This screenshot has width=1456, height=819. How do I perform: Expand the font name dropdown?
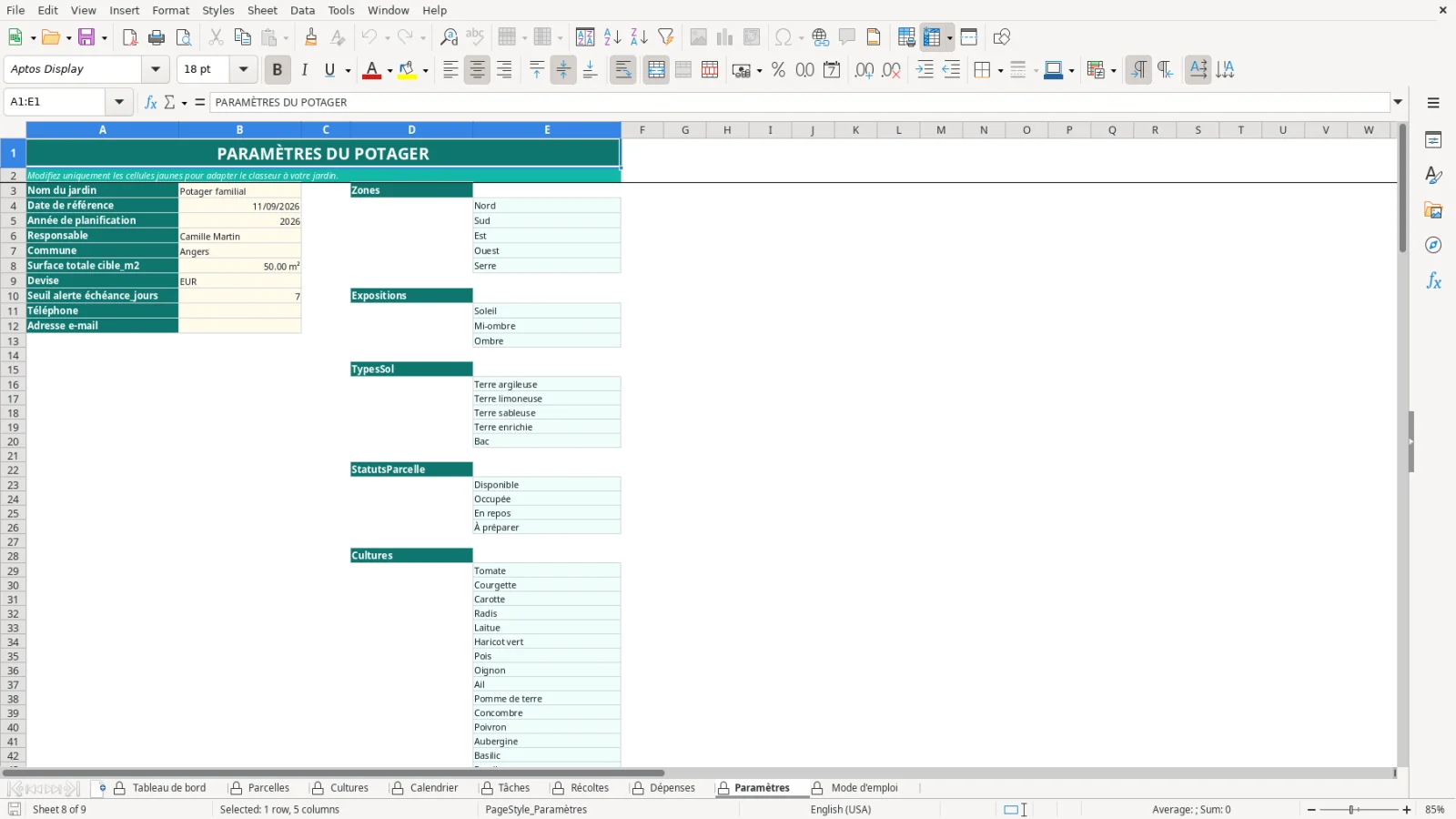click(x=156, y=69)
